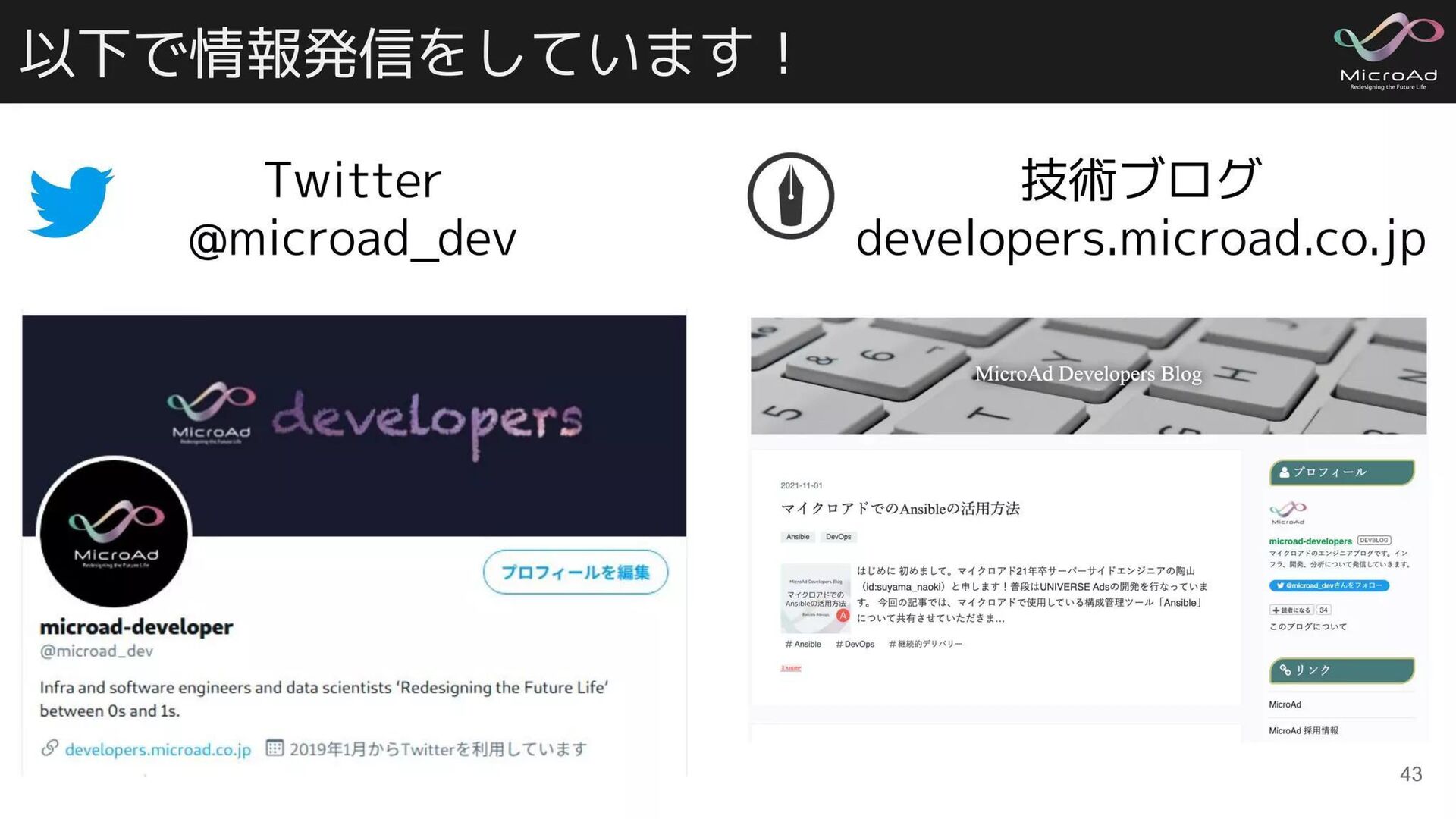Screen dimensions: 1456x819
Task: Click the blue Twitter bird icon
Action: pos(71,201)
